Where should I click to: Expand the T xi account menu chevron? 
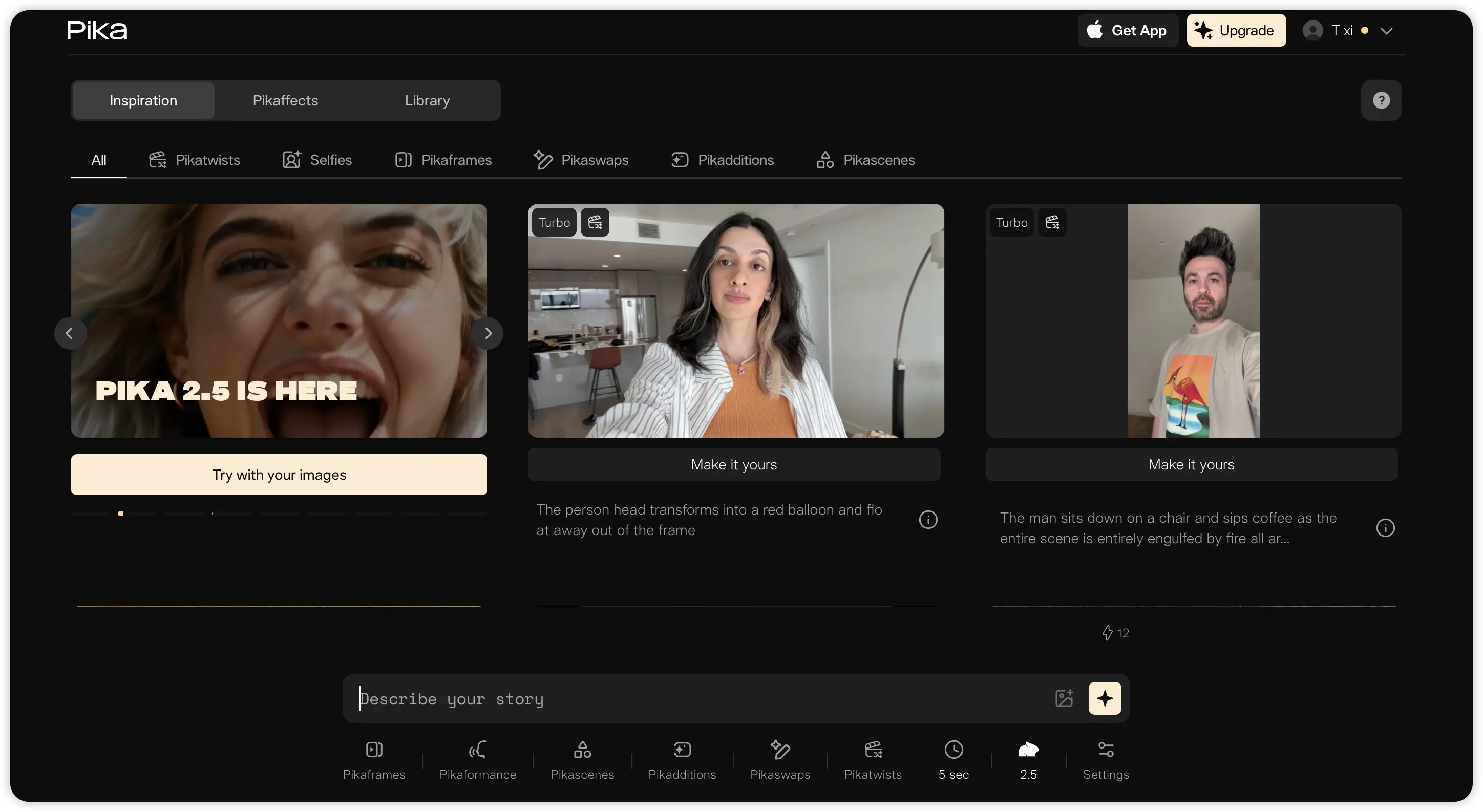click(1386, 31)
